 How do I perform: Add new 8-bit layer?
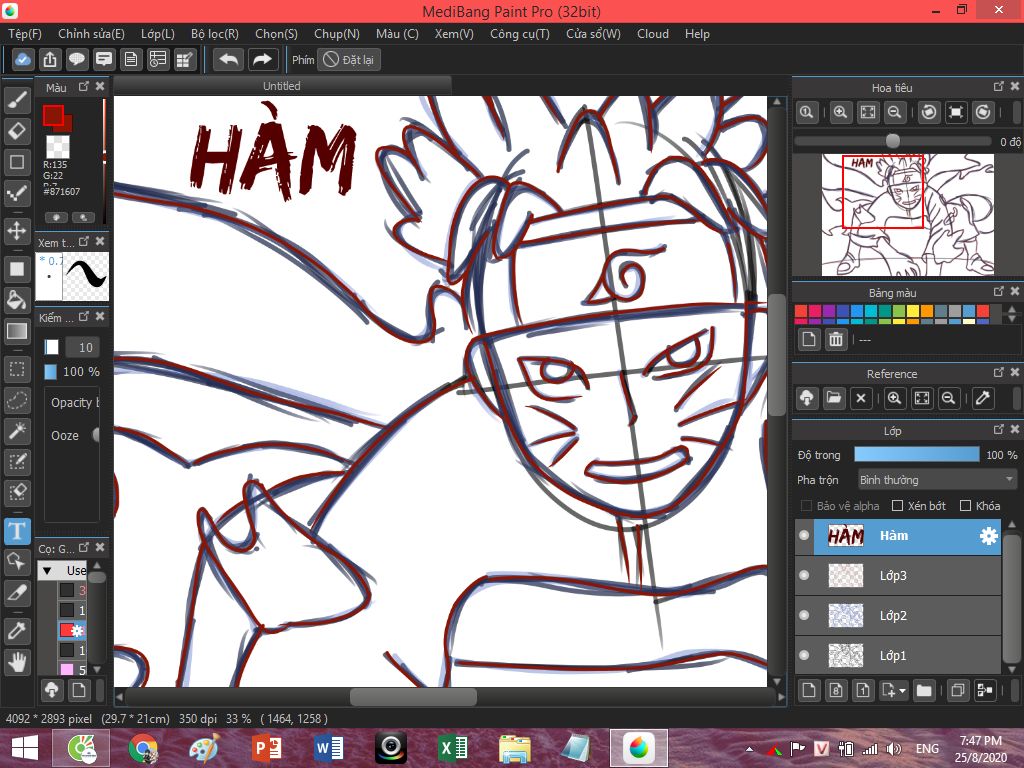click(x=836, y=690)
